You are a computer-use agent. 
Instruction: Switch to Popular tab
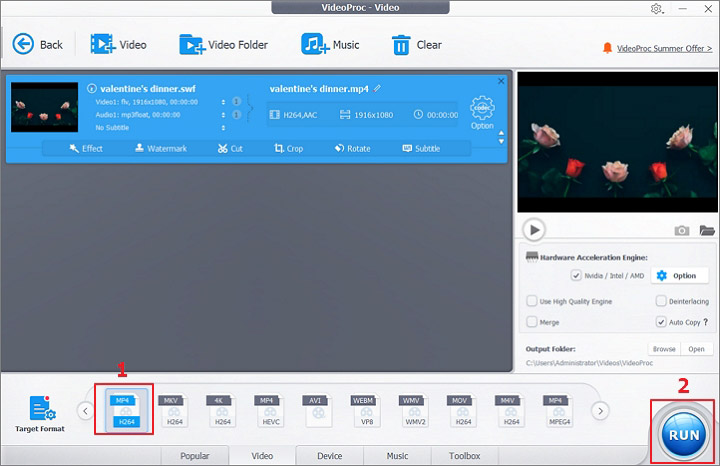click(195, 455)
